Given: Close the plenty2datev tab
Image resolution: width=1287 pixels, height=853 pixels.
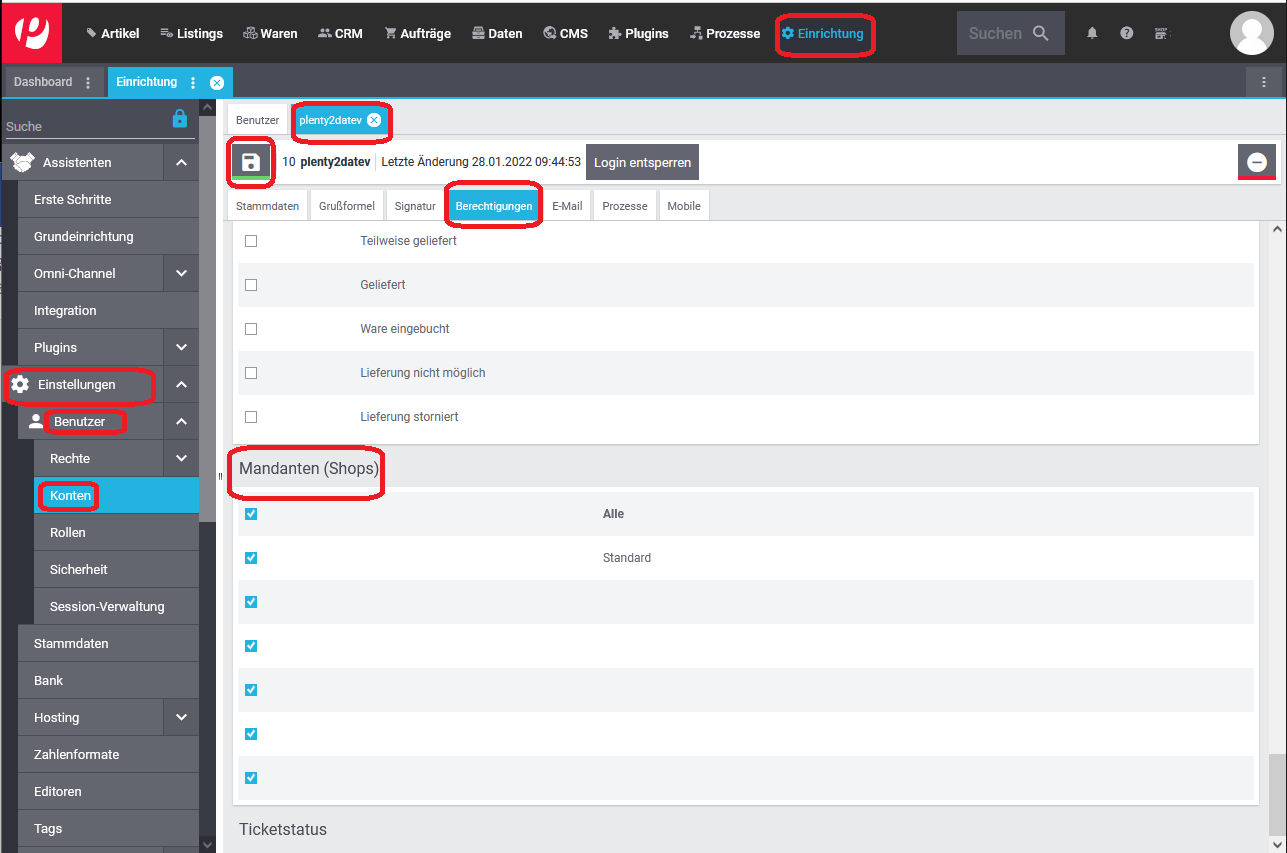Looking at the screenshot, I should 374,120.
